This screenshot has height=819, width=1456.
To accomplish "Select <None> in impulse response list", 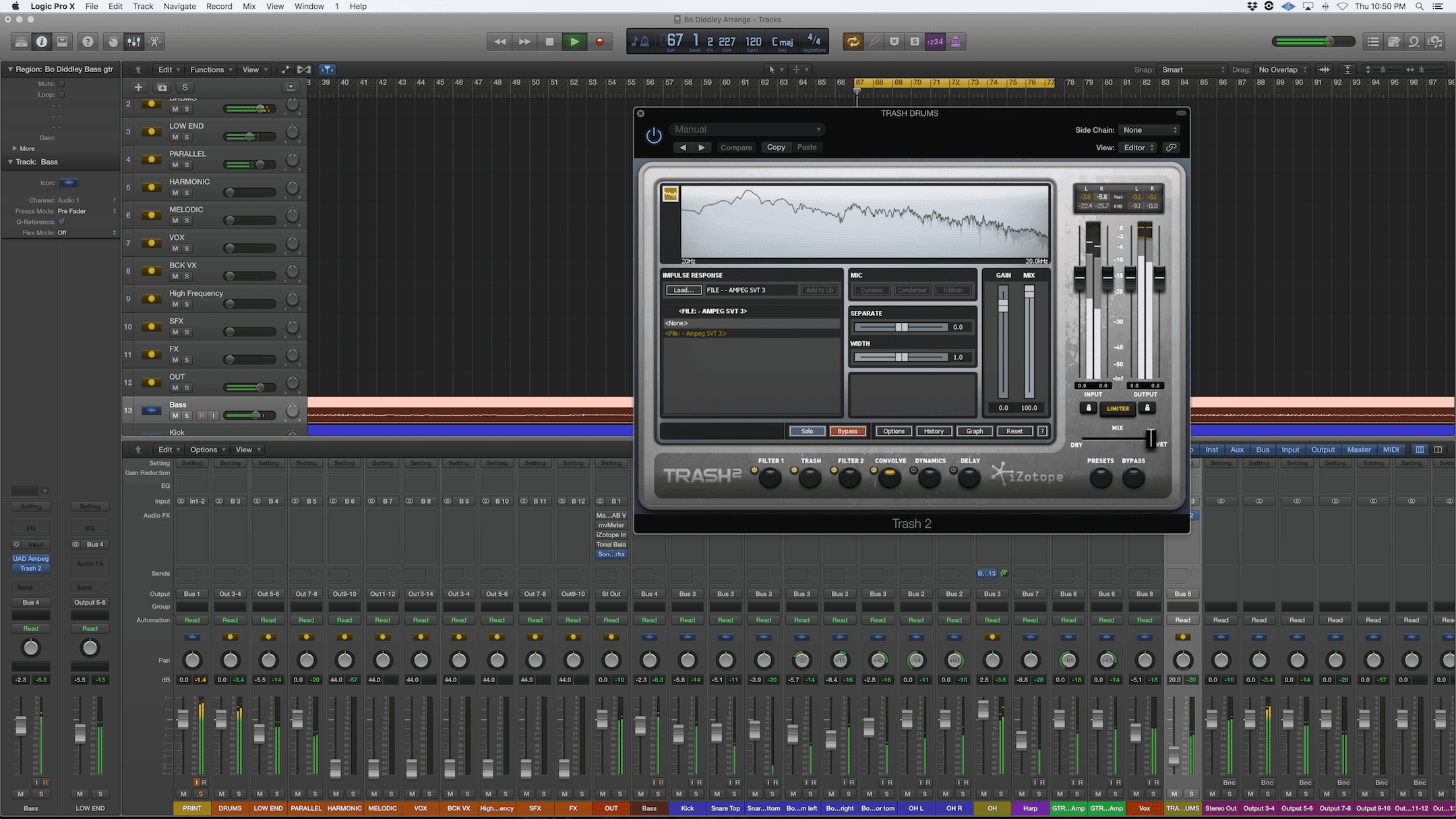I will [x=752, y=324].
